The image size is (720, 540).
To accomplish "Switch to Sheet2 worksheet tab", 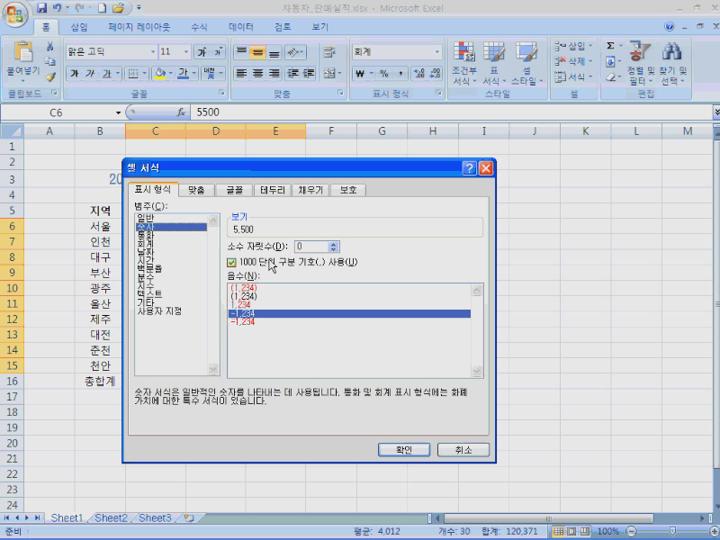I will tap(111, 518).
